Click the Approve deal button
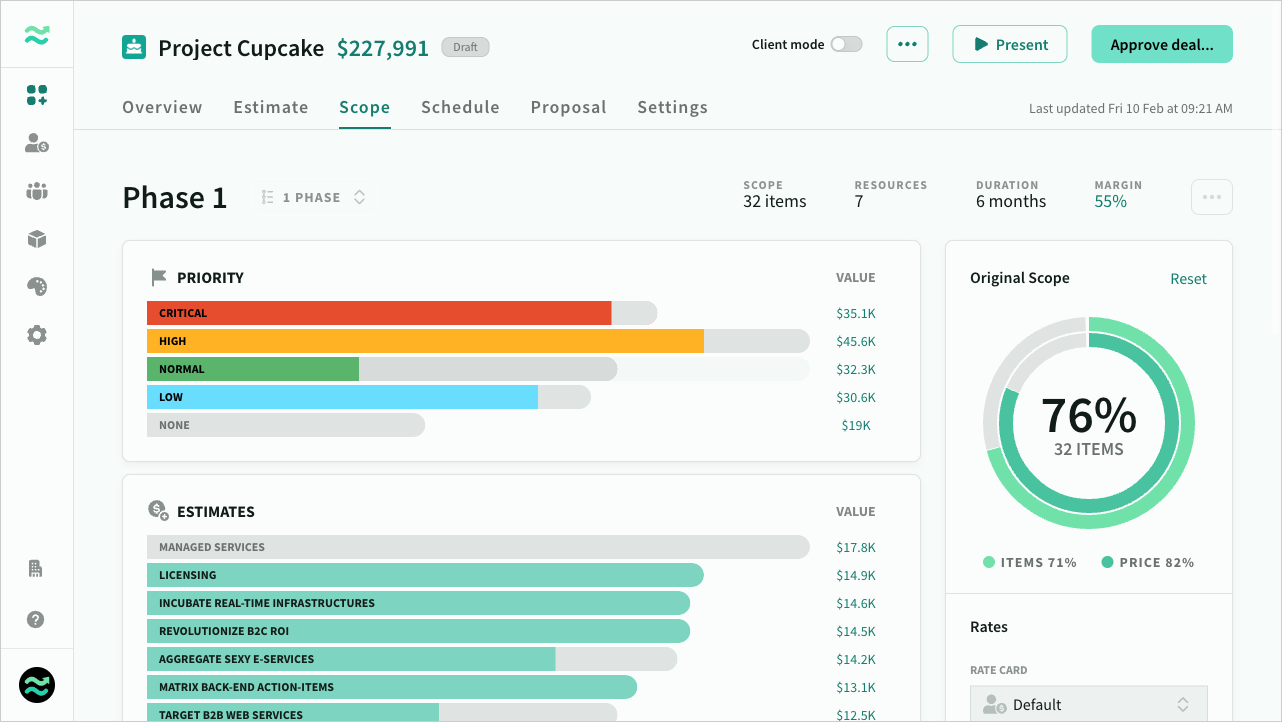This screenshot has width=1282, height=722. pos(1162,45)
